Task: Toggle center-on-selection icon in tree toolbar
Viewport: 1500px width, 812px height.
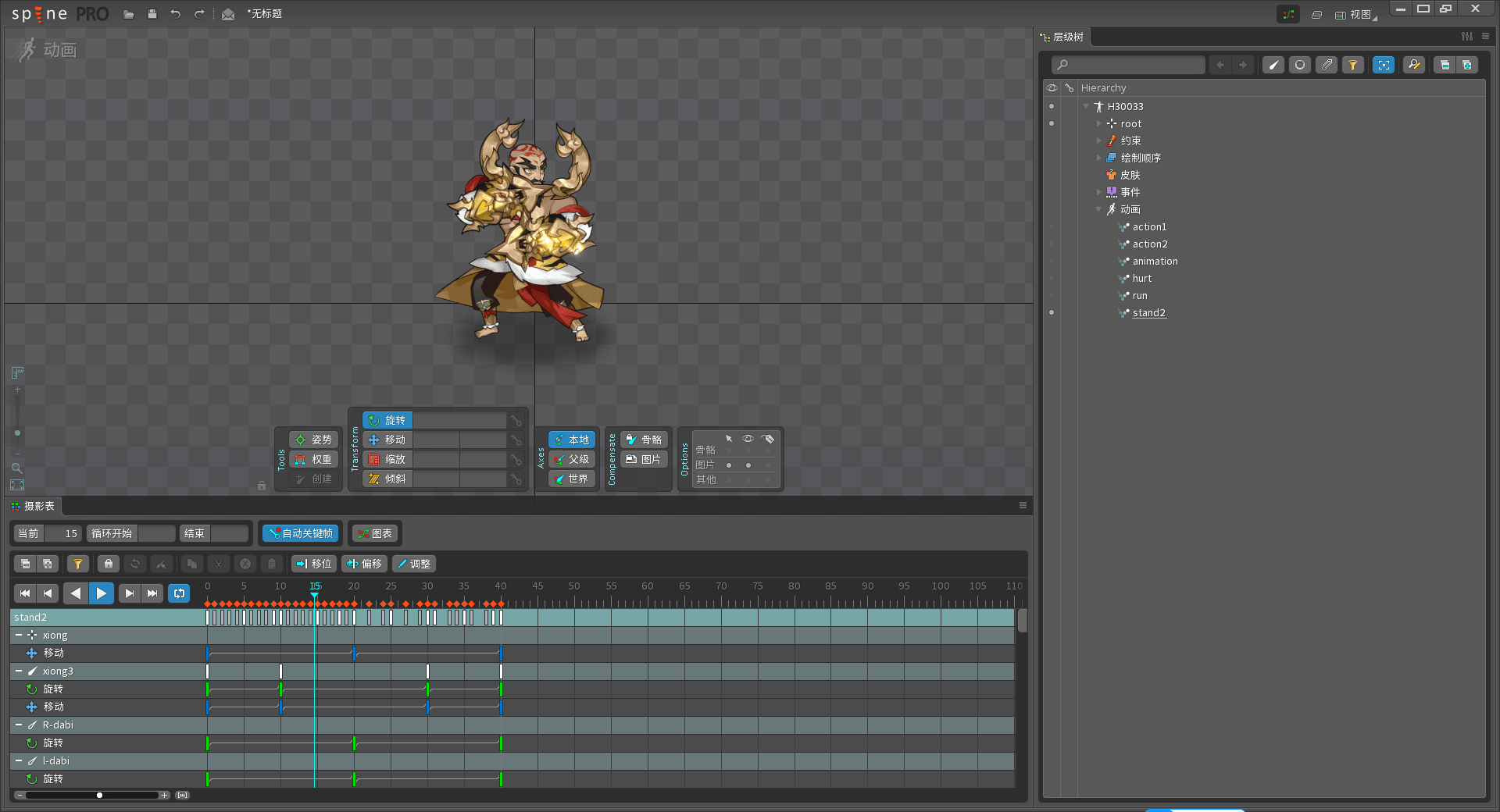Action: (x=1384, y=65)
